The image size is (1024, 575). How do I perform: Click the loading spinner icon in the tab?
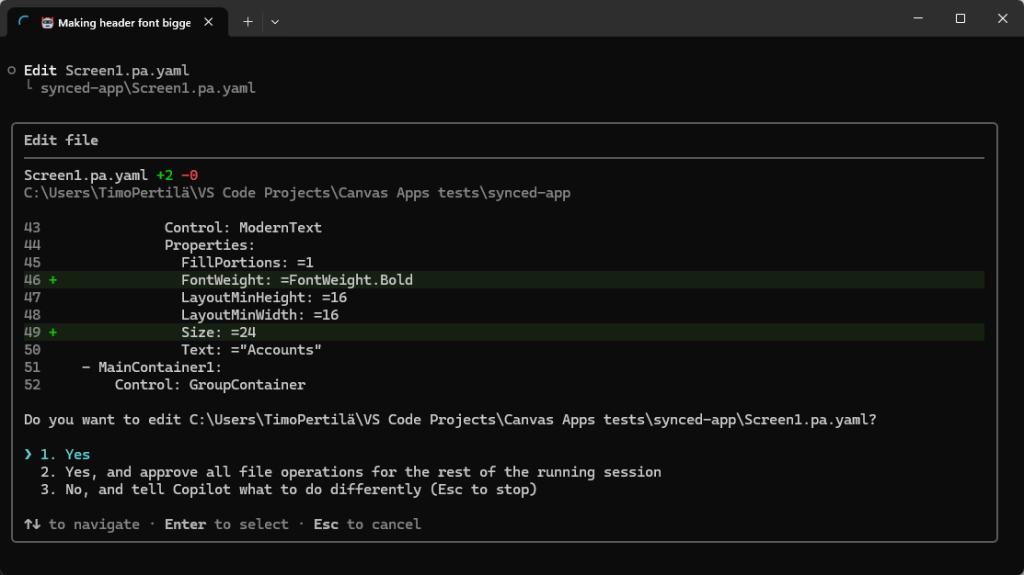click(25, 22)
